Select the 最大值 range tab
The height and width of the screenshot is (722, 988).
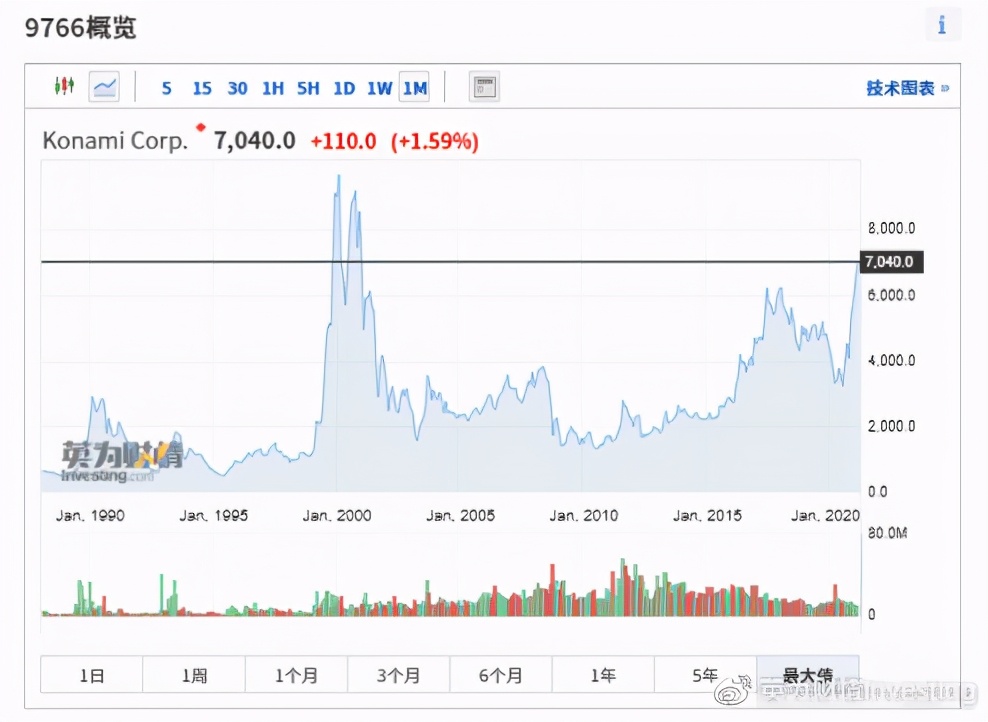point(808,675)
